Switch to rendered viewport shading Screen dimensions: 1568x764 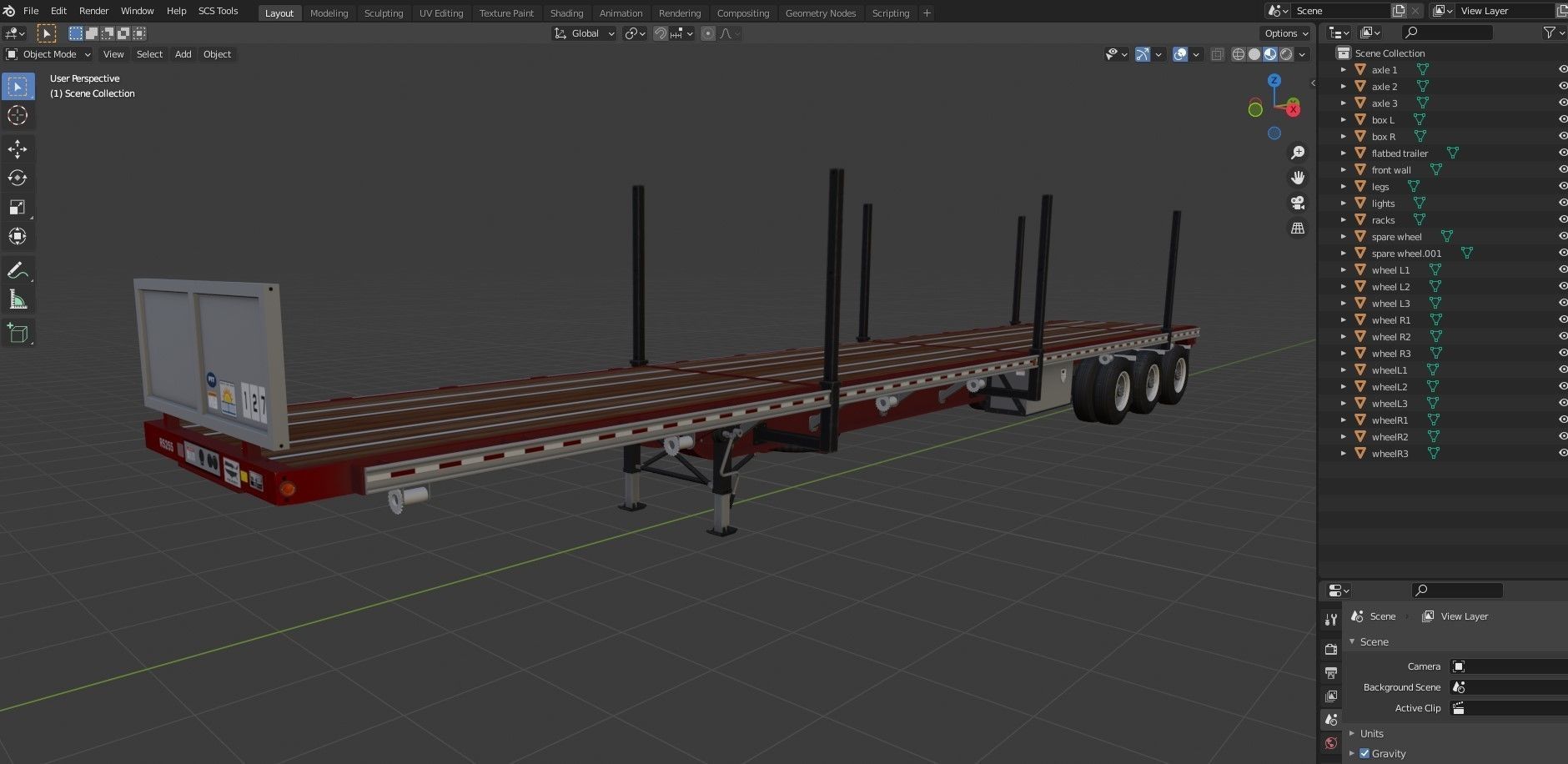tap(1286, 54)
